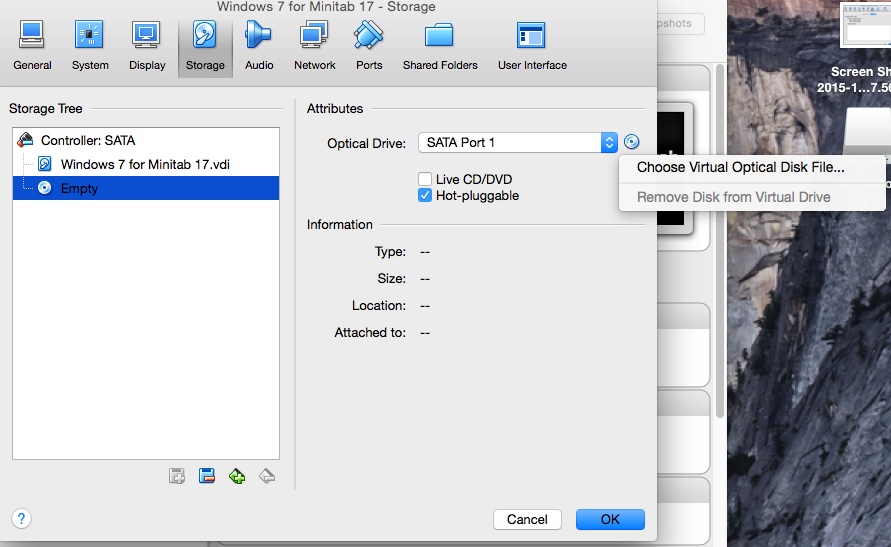The height and width of the screenshot is (547, 891).
Task: Open the Shared Folders section
Action: pyautogui.click(x=440, y=46)
